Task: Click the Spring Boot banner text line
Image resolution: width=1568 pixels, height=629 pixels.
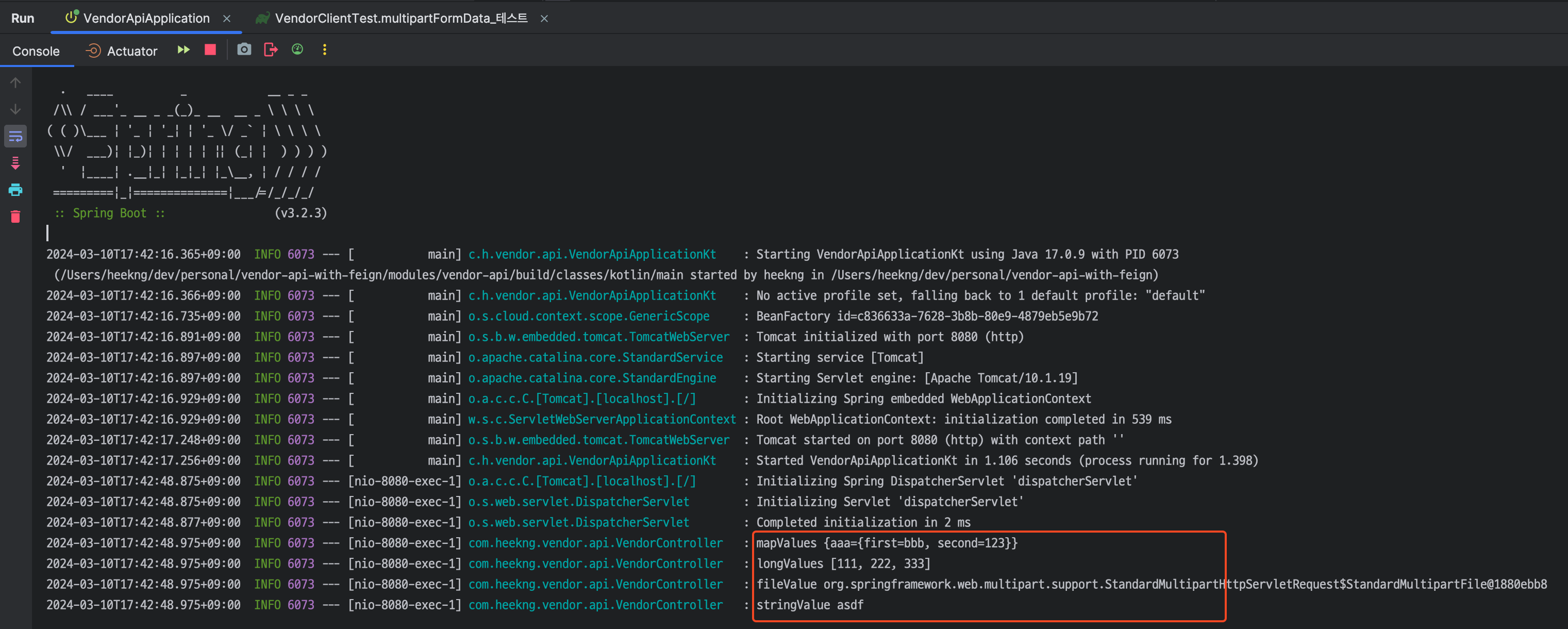Action: [110, 213]
